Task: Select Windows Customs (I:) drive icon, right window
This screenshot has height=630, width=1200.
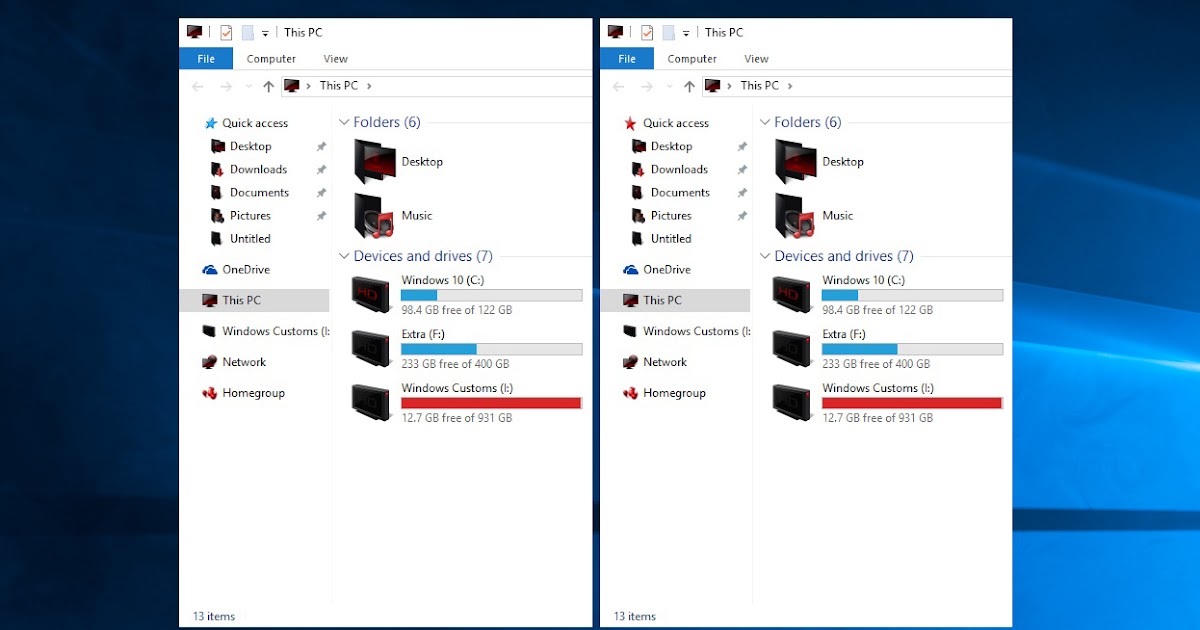Action: [x=792, y=403]
